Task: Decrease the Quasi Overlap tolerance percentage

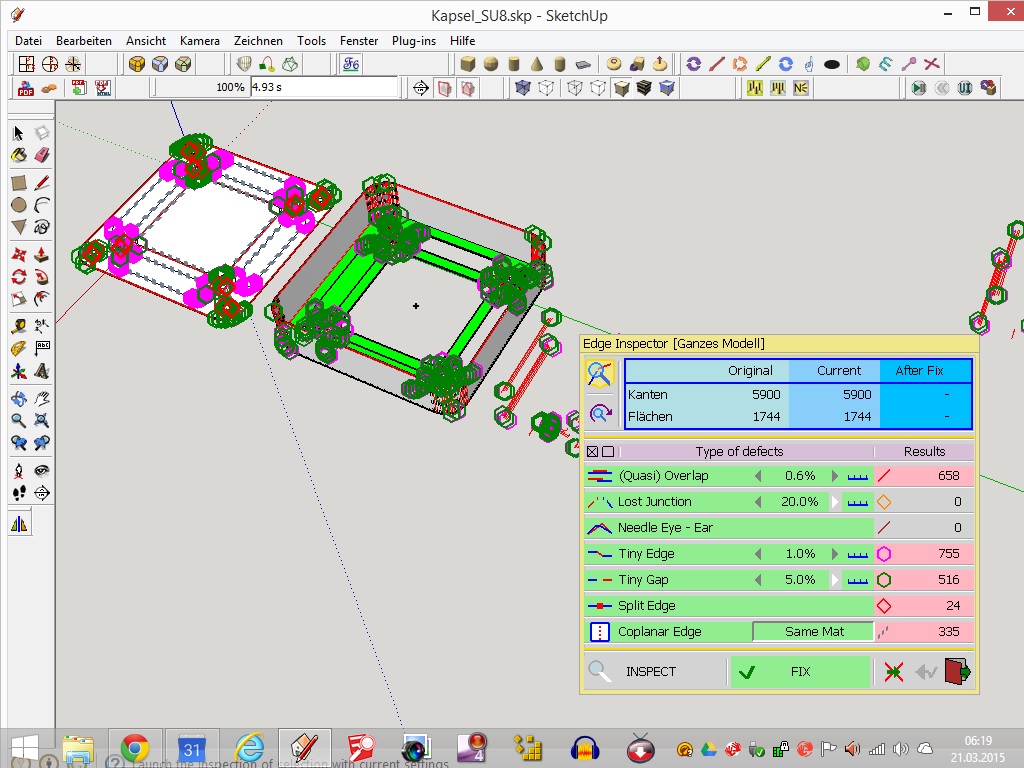Action: pyautogui.click(x=757, y=476)
